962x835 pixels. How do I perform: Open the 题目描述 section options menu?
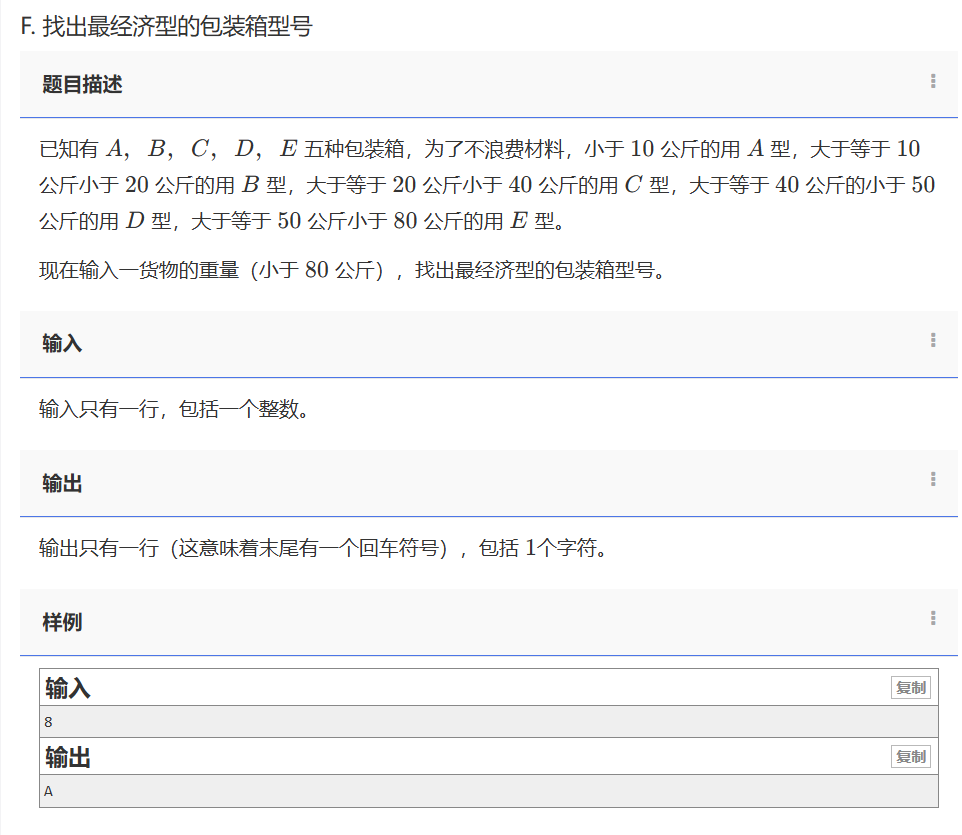(932, 82)
